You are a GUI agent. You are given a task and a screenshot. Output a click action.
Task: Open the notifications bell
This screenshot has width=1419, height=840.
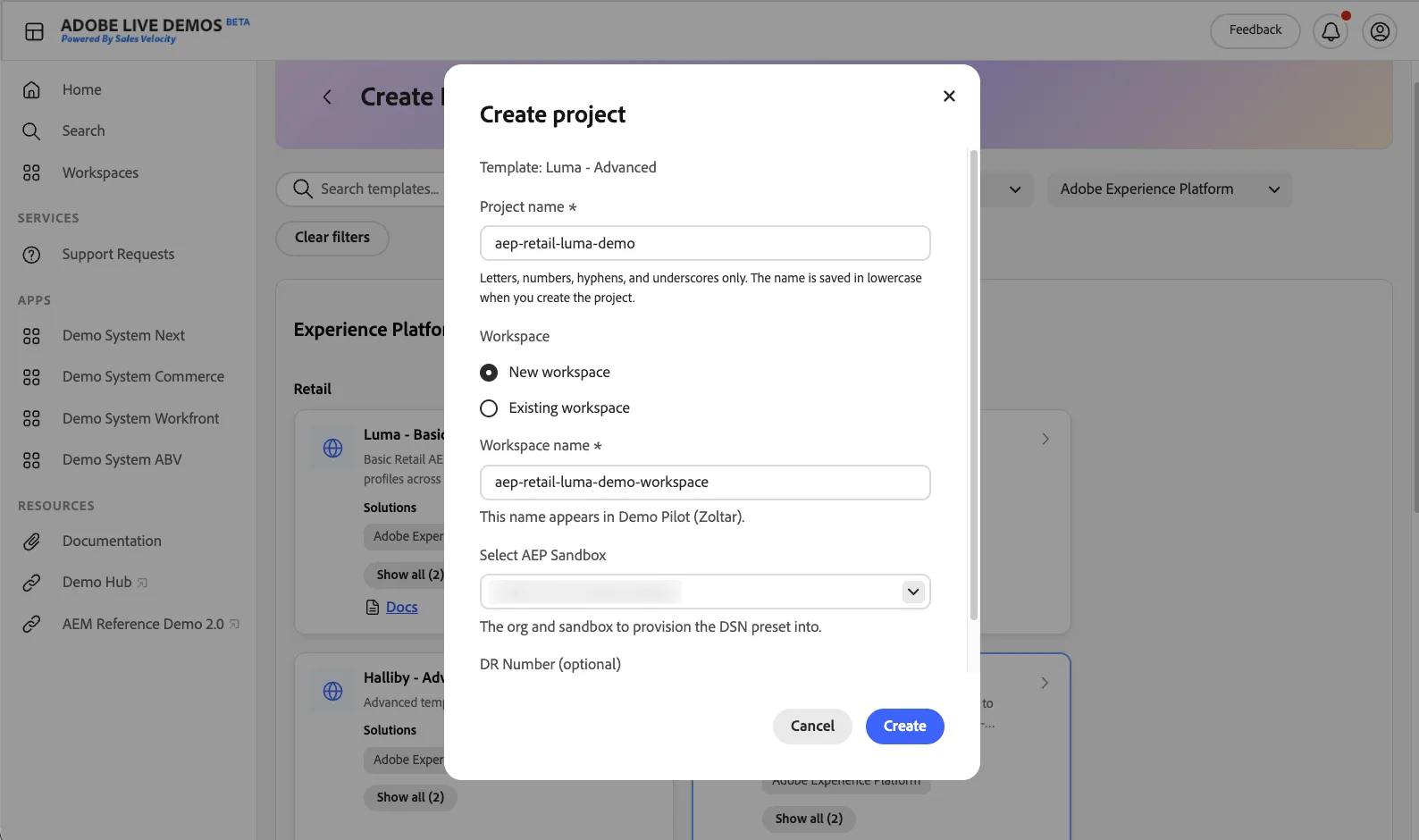point(1331,31)
